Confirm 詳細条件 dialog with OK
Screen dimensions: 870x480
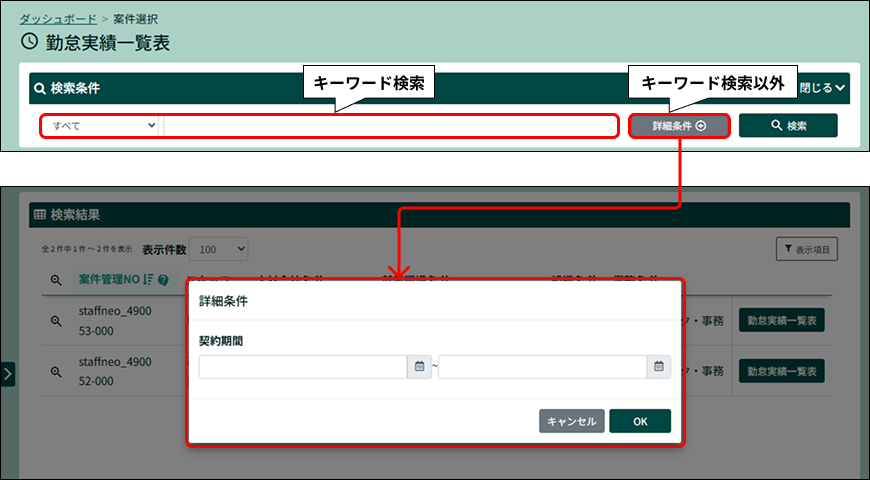pyautogui.click(x=640, y=421)
